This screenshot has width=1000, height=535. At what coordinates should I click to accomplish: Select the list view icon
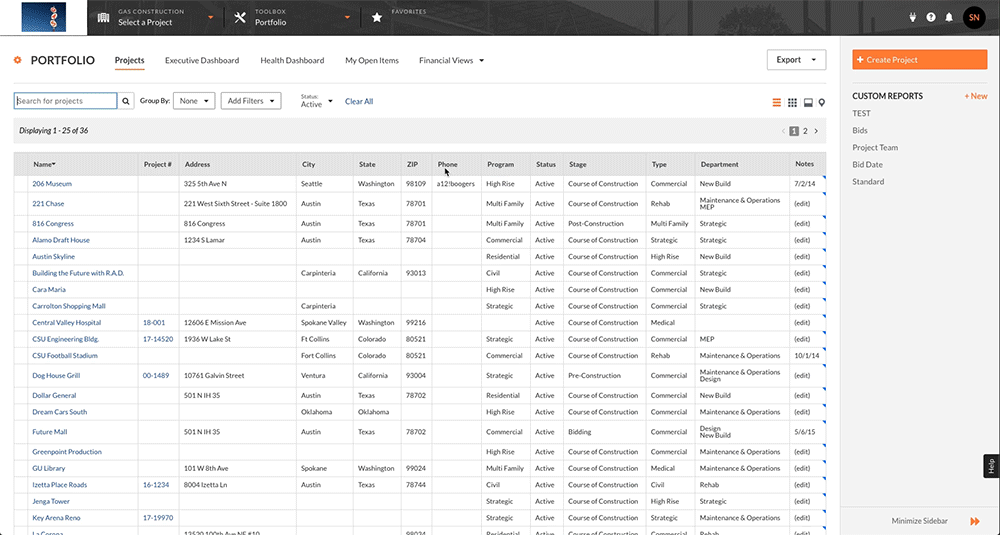point(777,102)
